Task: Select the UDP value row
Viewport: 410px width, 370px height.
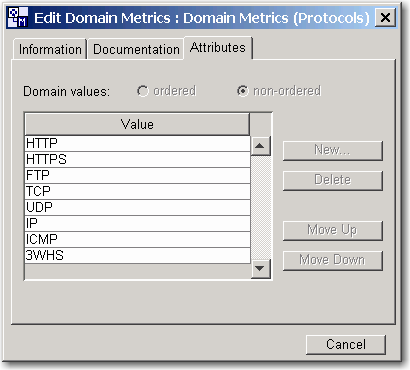Action: tap(137, 207)
